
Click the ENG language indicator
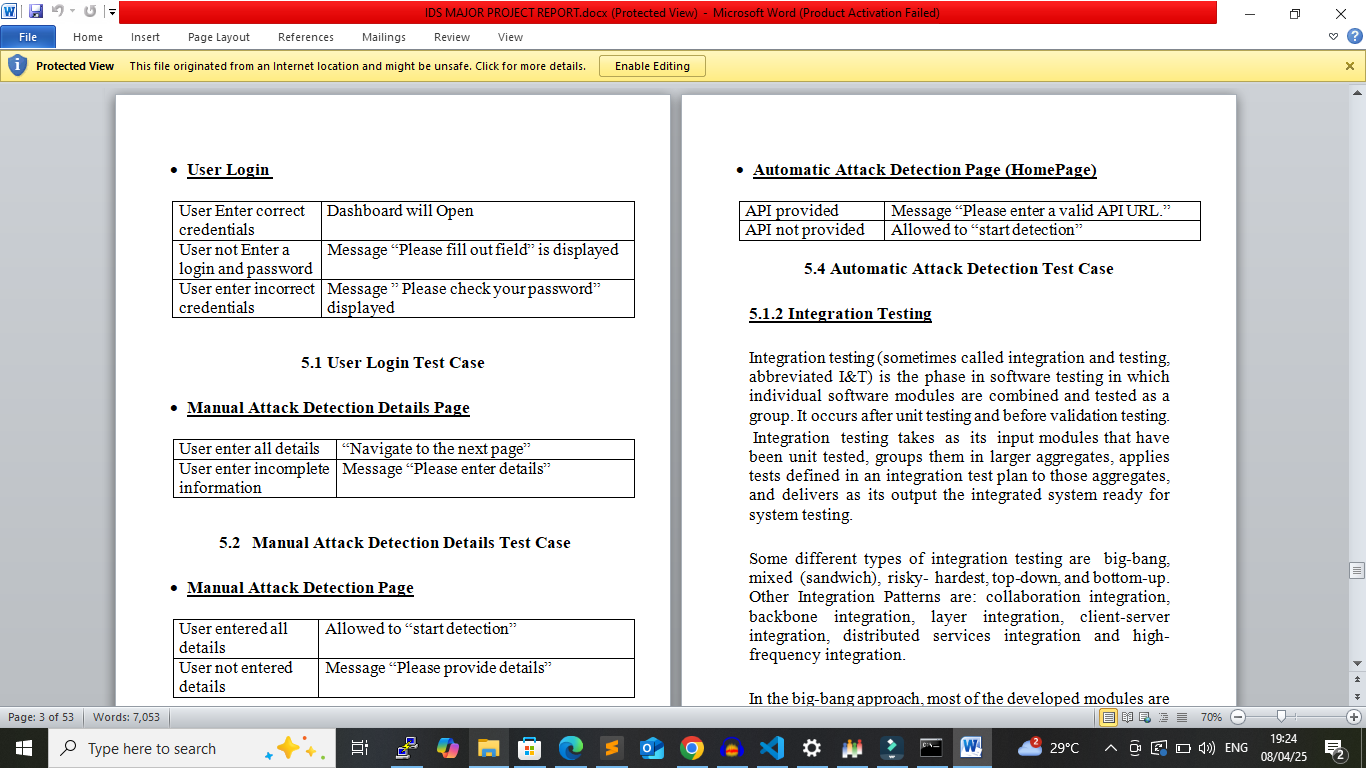(1236, 748)
